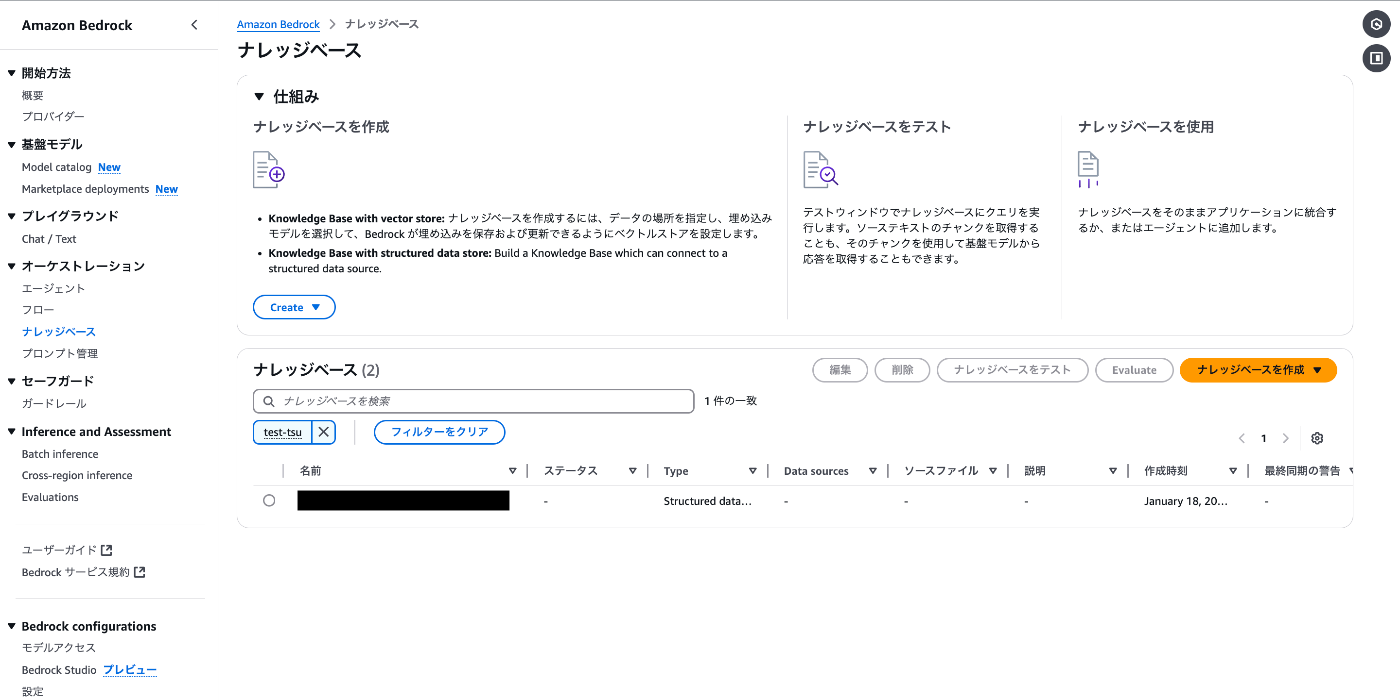This screenshot has width=1400, height=700.
Task: Click the ナレッジベースをテスト button
Action: [1012, 370]
